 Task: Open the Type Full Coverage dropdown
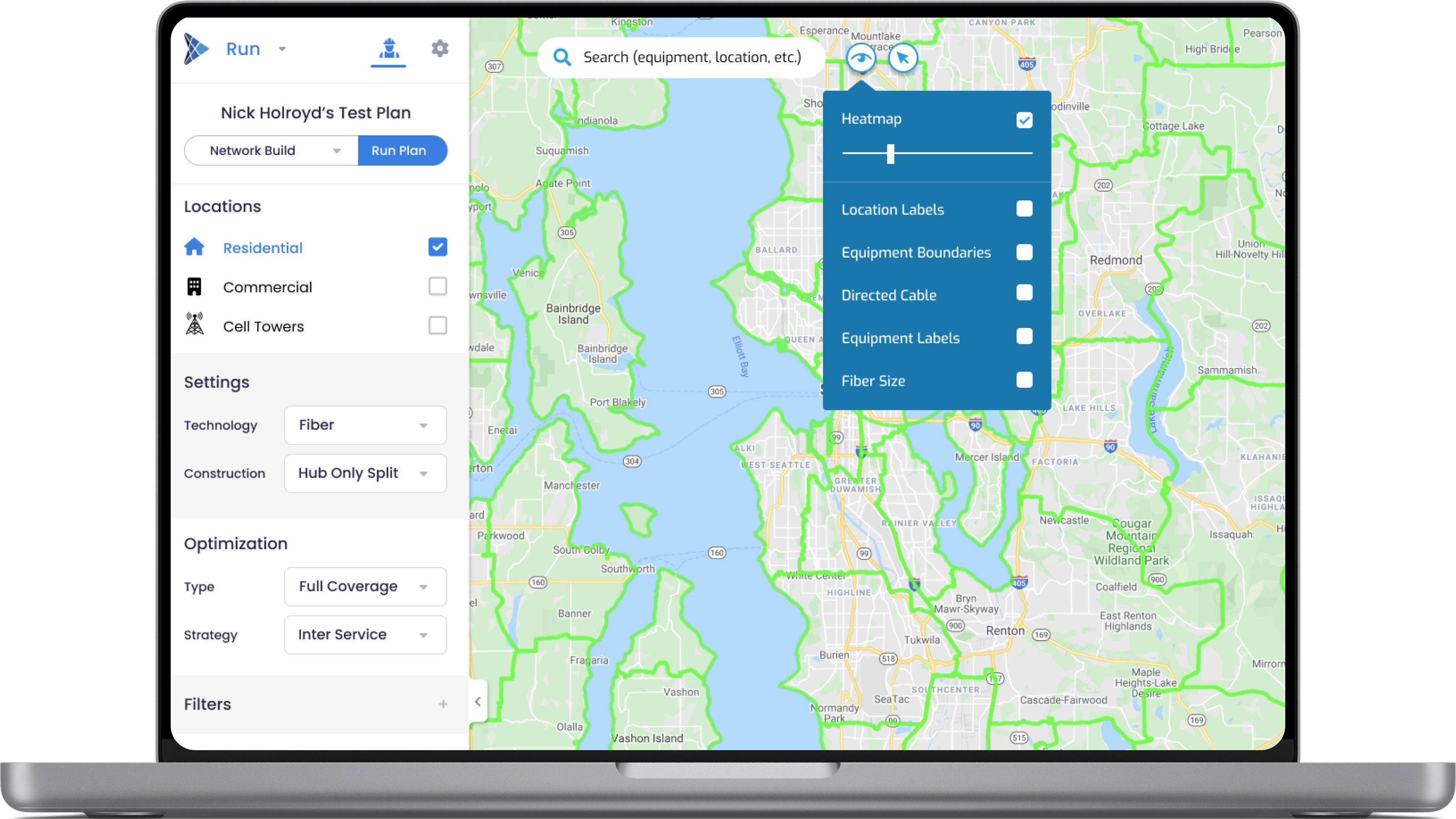[365, 586]
